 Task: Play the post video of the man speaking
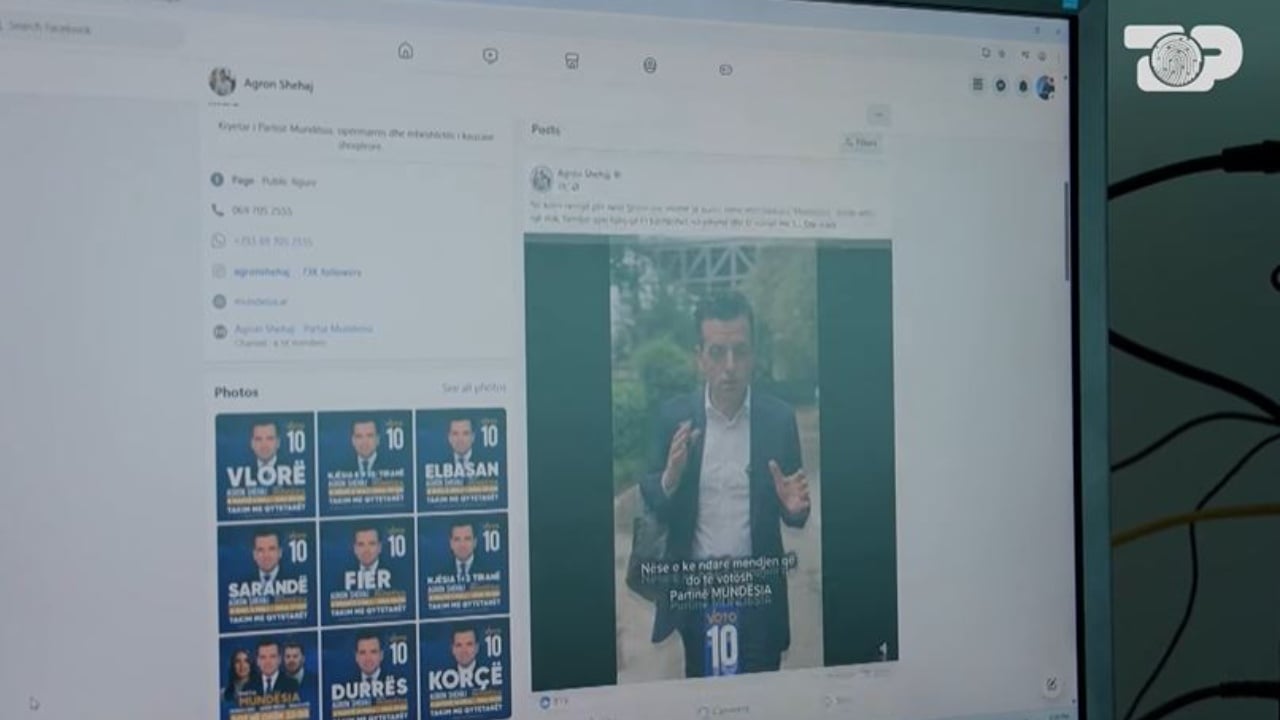(712, 460)
